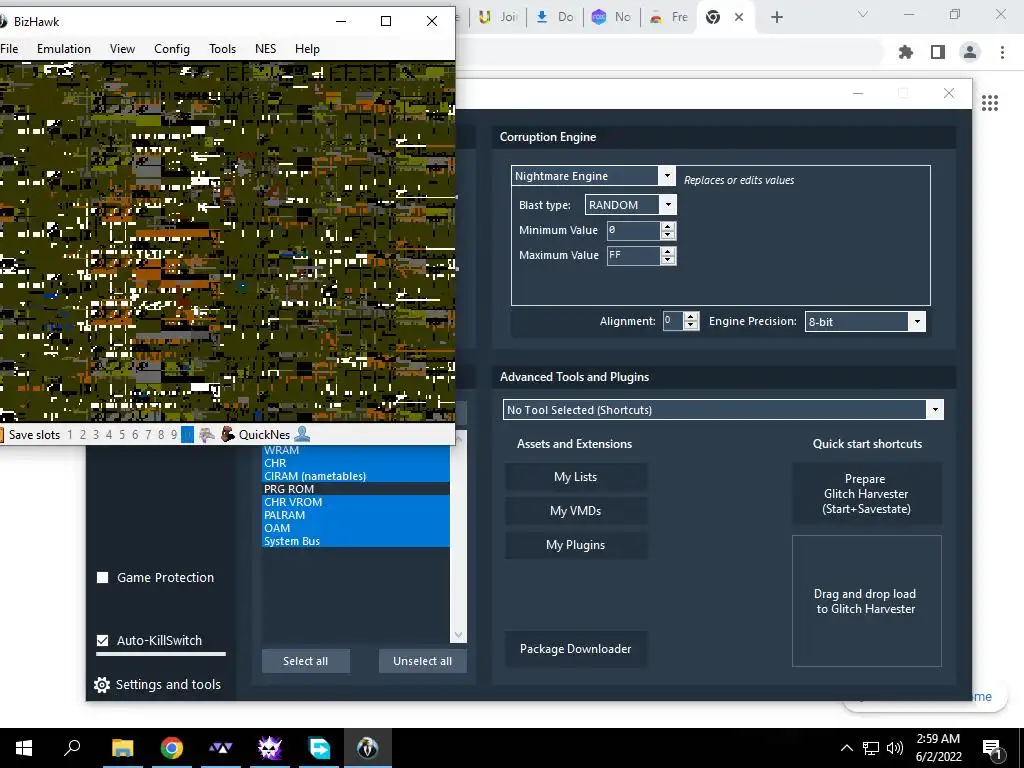Image resolution: width=1024 pixels, height=768 pixels.
Task: Open the notification center icon
Action: (x=991, y=748)
